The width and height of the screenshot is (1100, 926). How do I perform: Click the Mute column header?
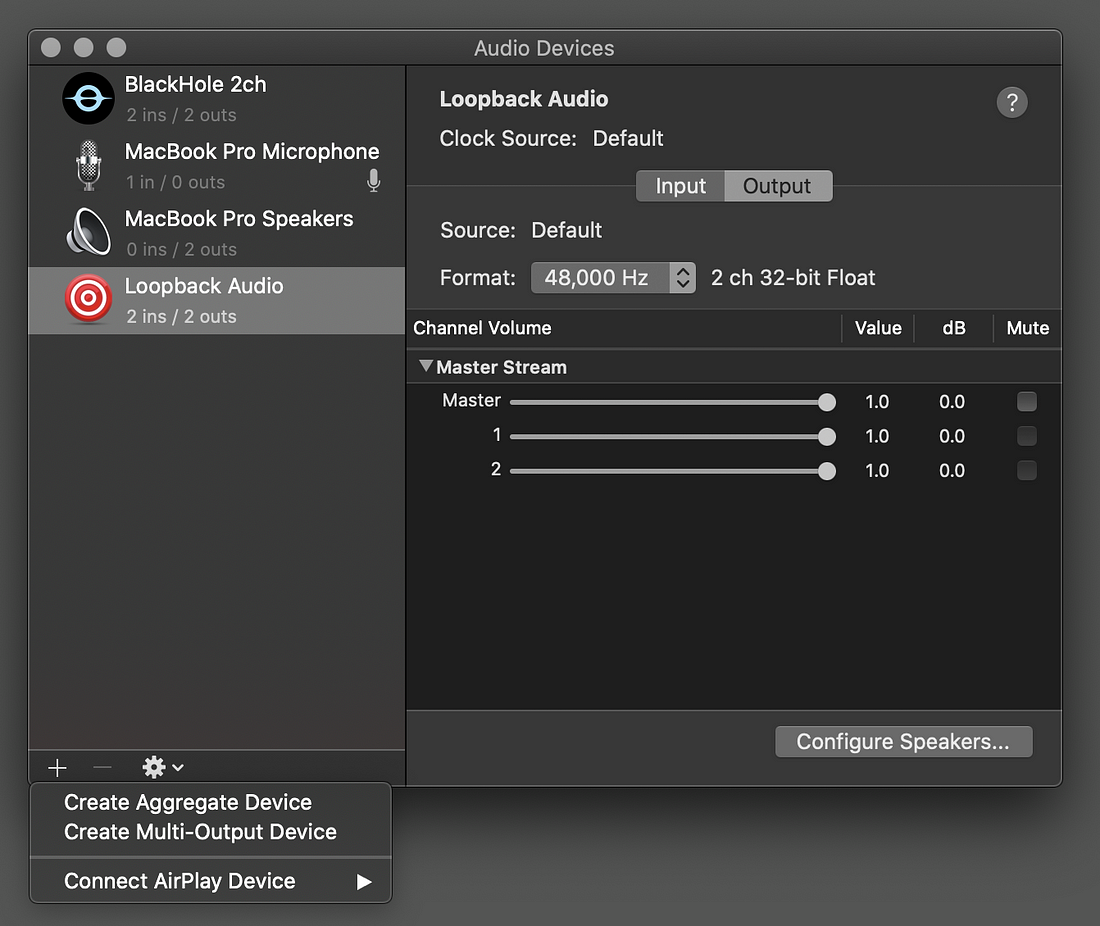(1028, 328)
